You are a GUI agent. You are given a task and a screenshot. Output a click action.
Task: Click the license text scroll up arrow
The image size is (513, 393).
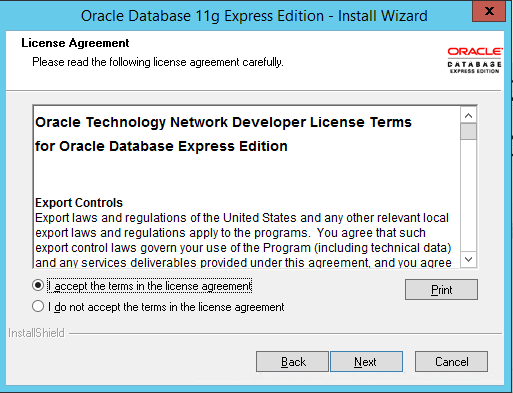click(468, 115)
